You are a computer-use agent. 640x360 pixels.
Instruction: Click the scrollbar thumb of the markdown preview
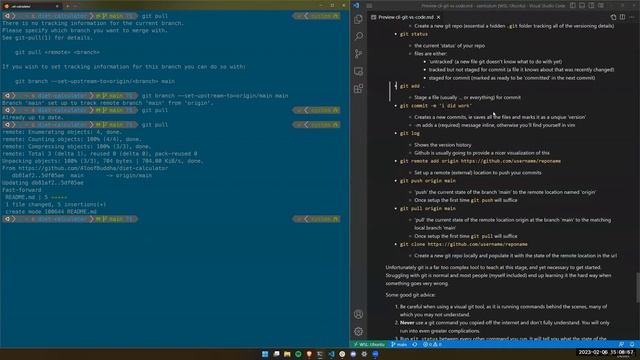(638, 288)
